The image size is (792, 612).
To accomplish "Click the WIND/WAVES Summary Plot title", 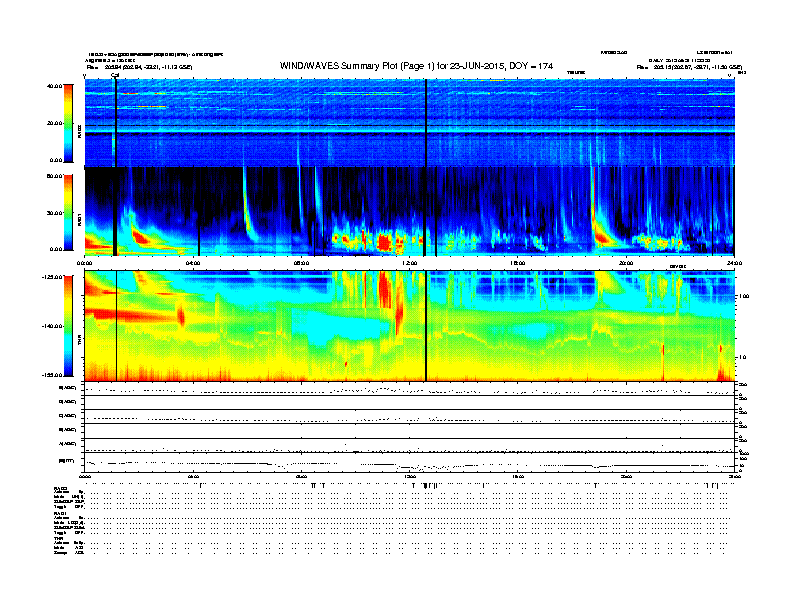I will pyautogui.click(x=416, y=66).
